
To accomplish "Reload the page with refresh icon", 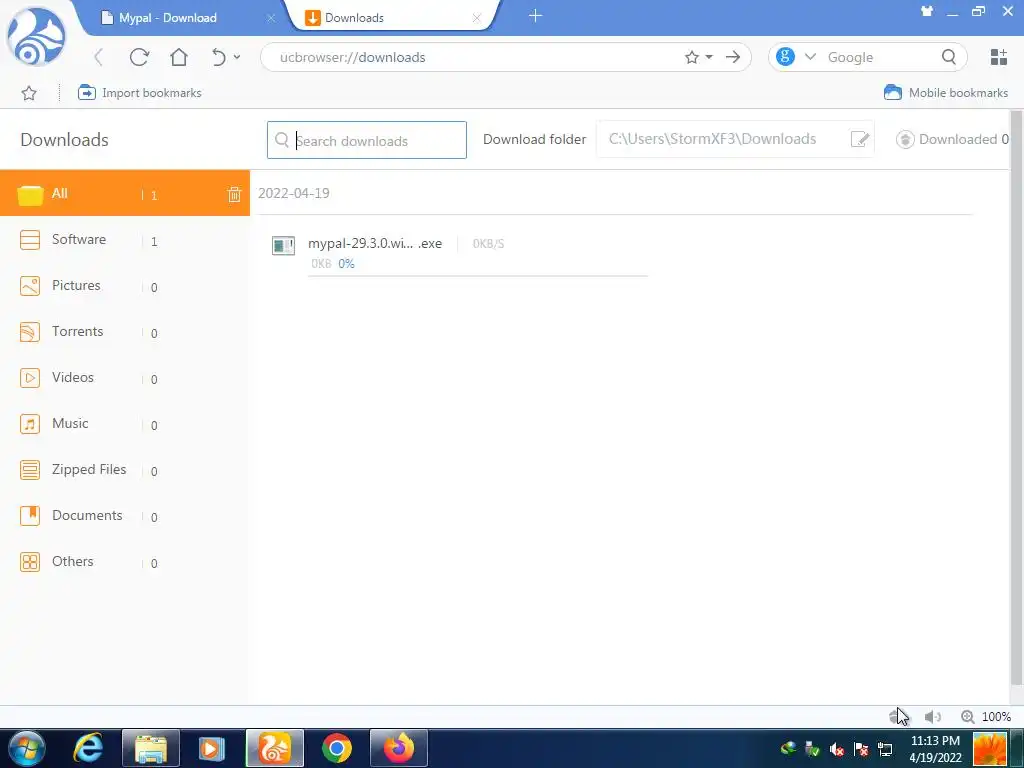I will (139, 57).
